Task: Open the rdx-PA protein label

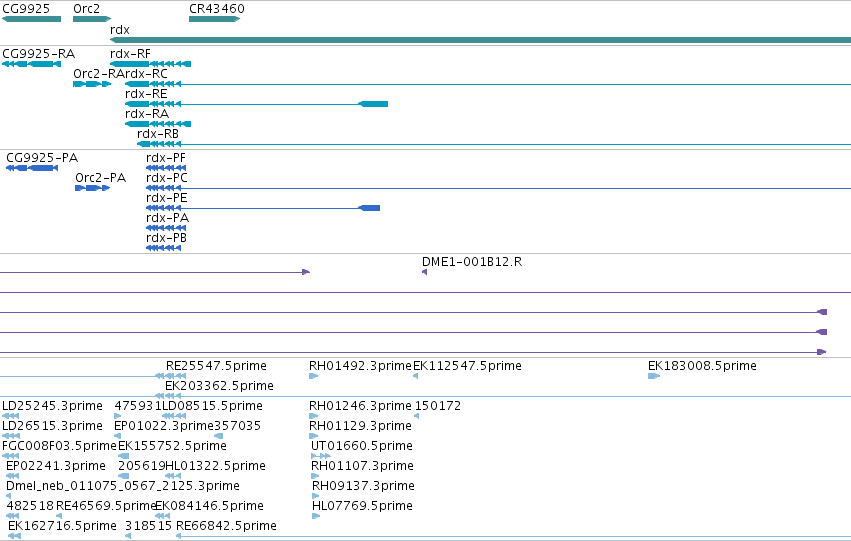Action: (x=168, y=218)
